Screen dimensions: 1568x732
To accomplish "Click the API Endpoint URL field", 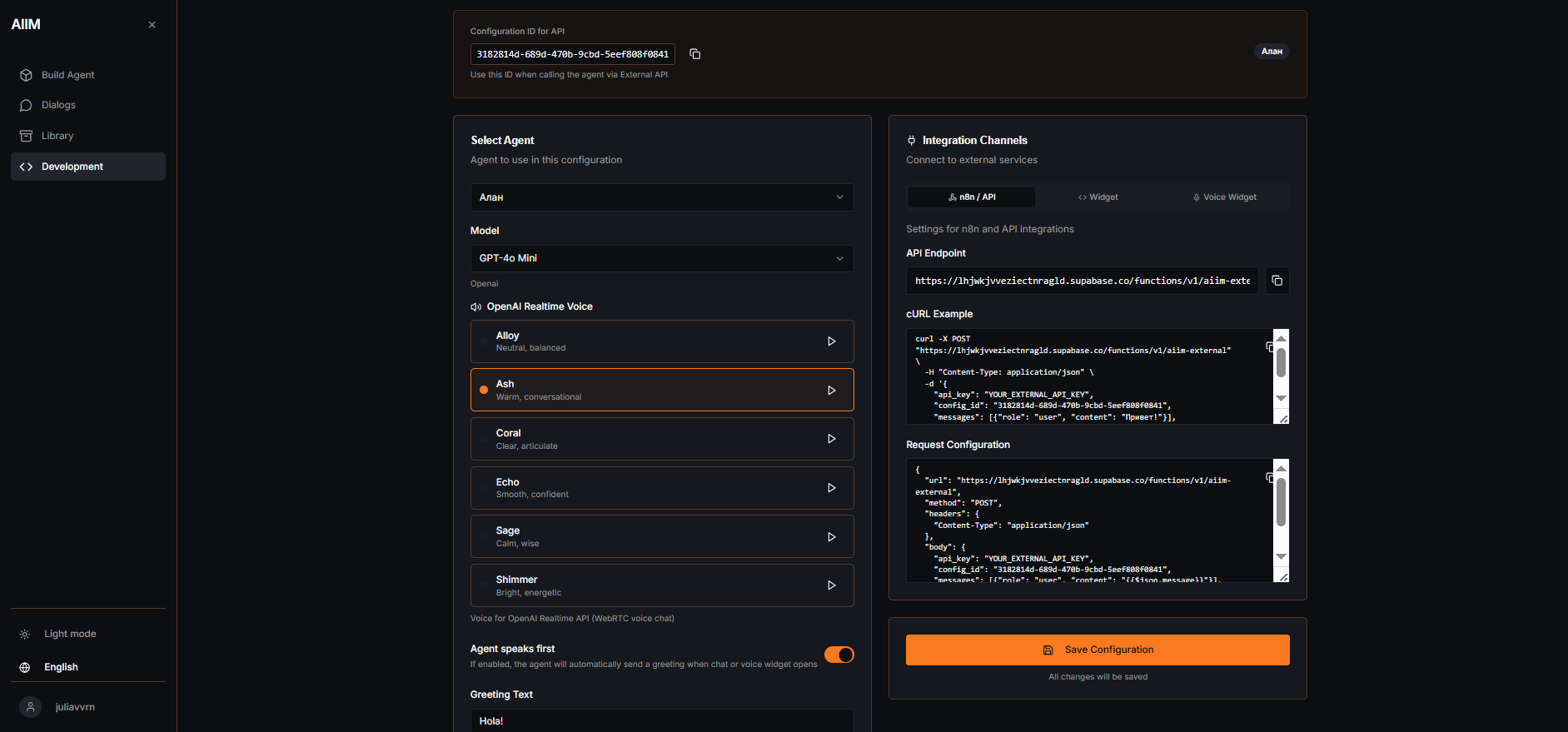I will click(1082, 281).
